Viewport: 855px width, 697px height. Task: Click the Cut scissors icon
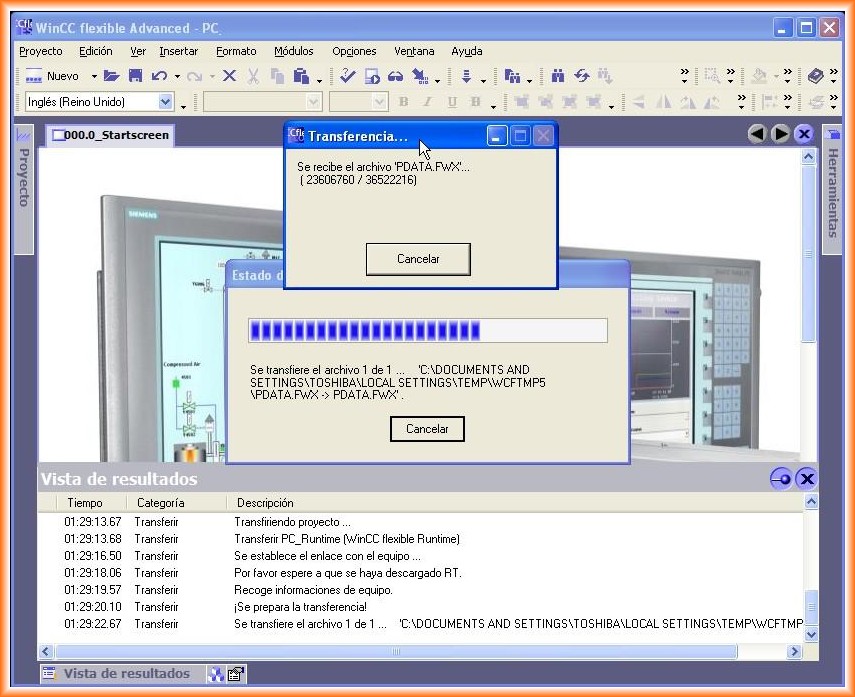coord(253,76)
